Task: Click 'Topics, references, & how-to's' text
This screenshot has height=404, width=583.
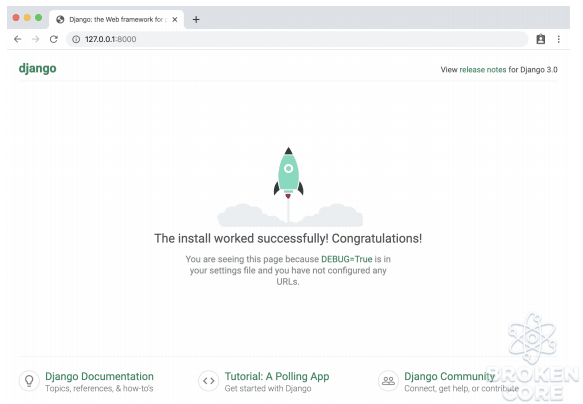Action: tap(99, 388)
